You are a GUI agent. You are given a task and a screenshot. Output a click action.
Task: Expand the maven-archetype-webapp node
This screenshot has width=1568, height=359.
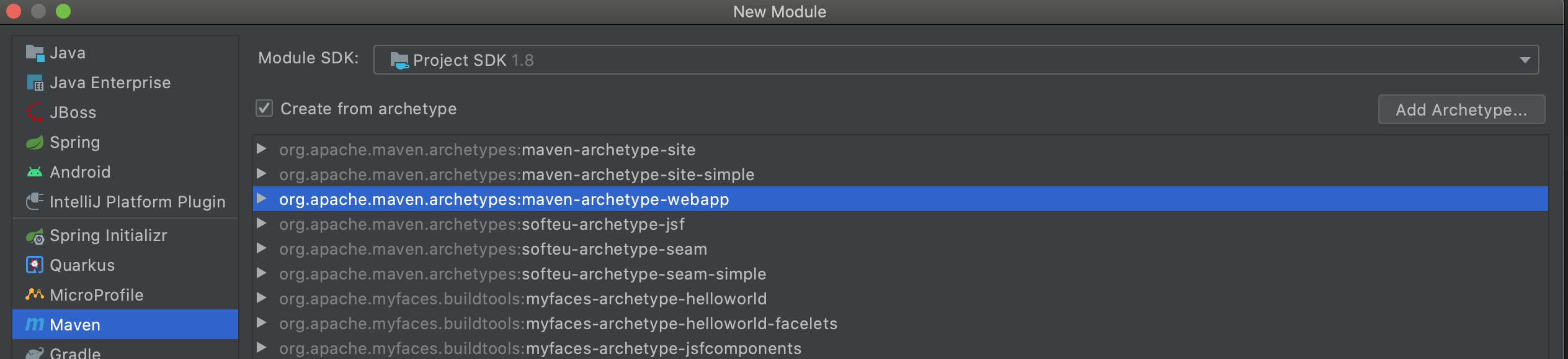(262, 199)
